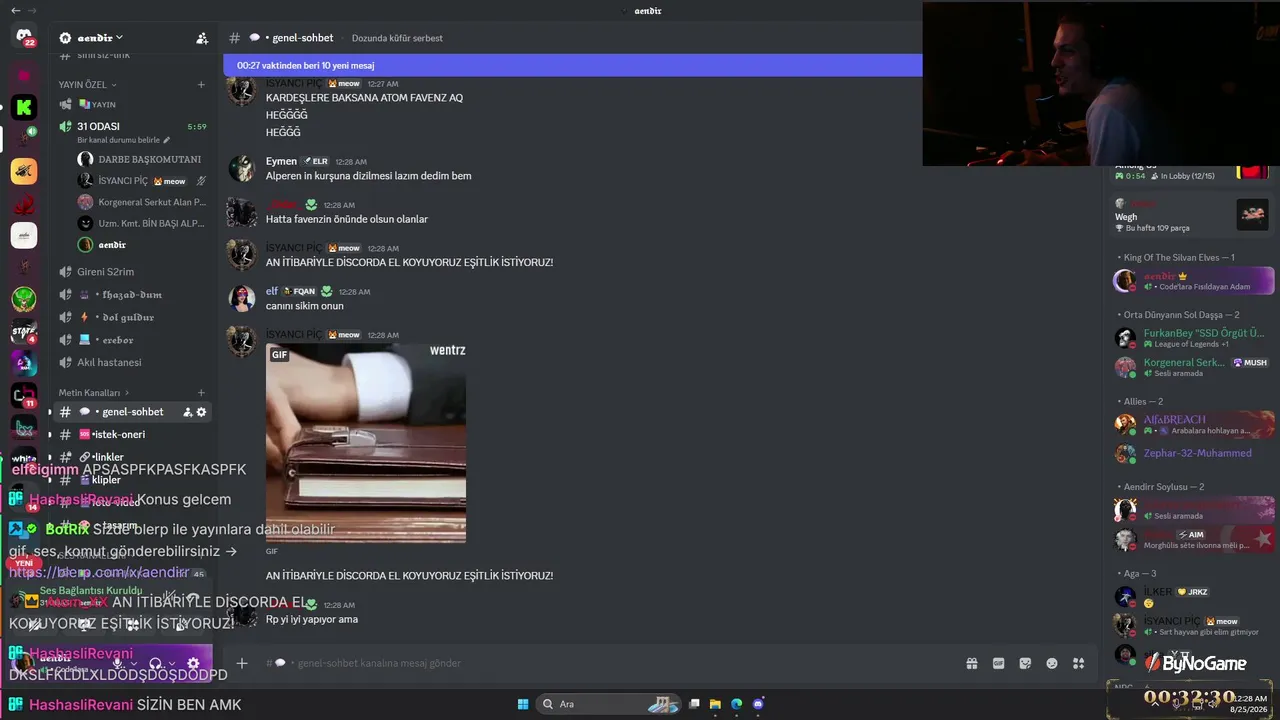
Task: Click the plus attachment button in message bar
Action: (x=242, y=663)
